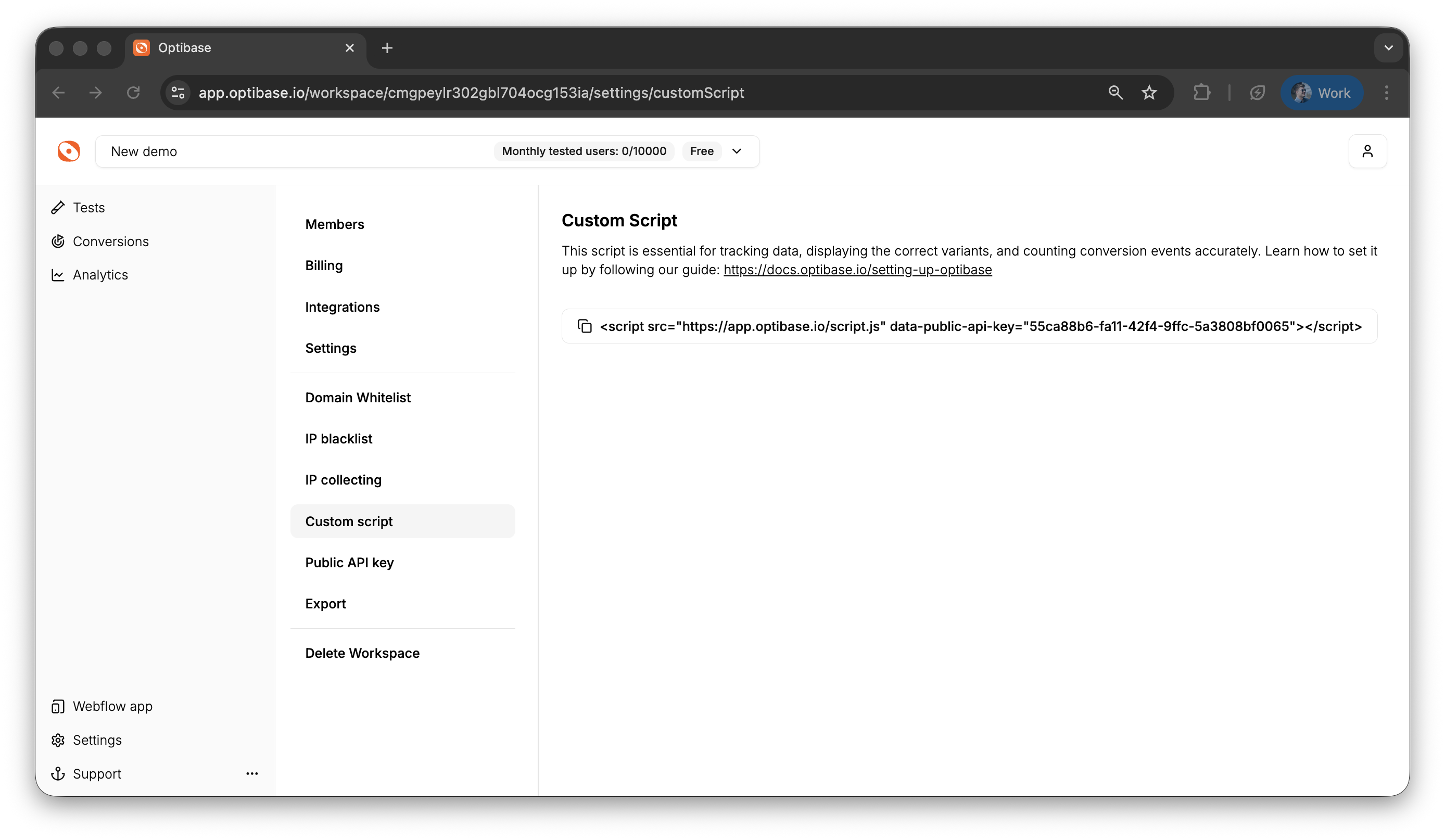Click the browser address bar URL

coord(471,93)
